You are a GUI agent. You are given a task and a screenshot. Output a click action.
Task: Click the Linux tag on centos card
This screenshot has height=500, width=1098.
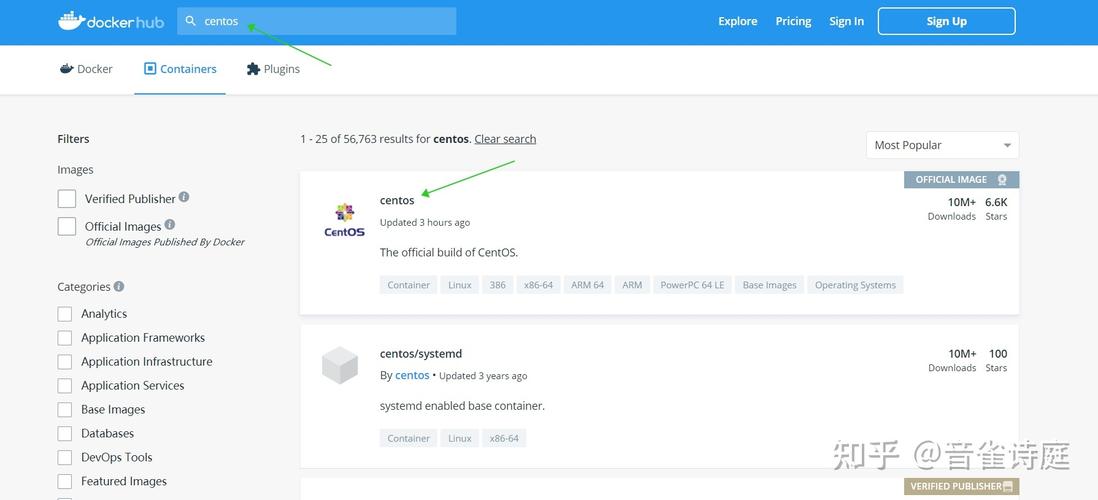[x=460, y=285]
